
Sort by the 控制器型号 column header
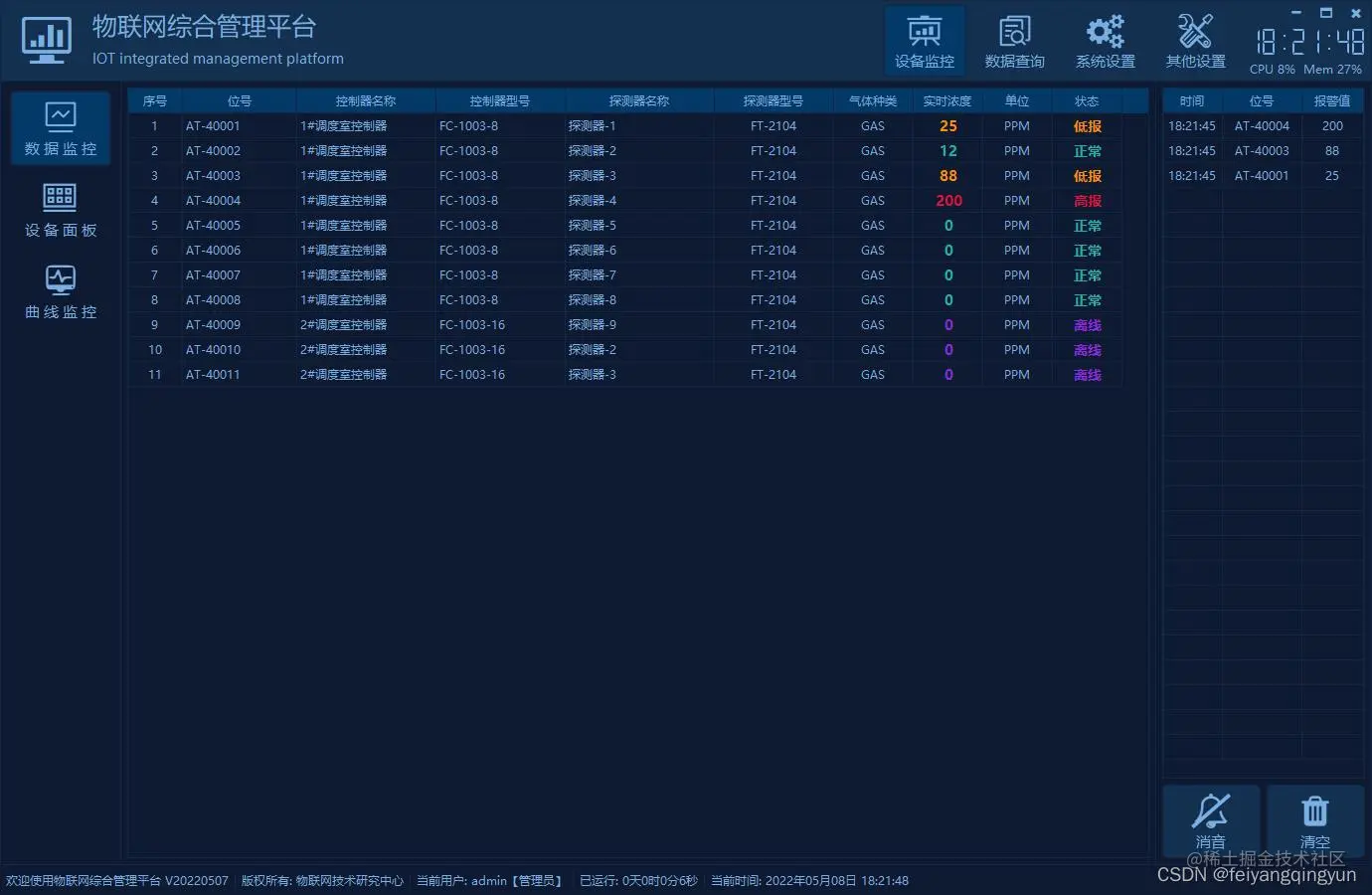(x=500, y=101)
